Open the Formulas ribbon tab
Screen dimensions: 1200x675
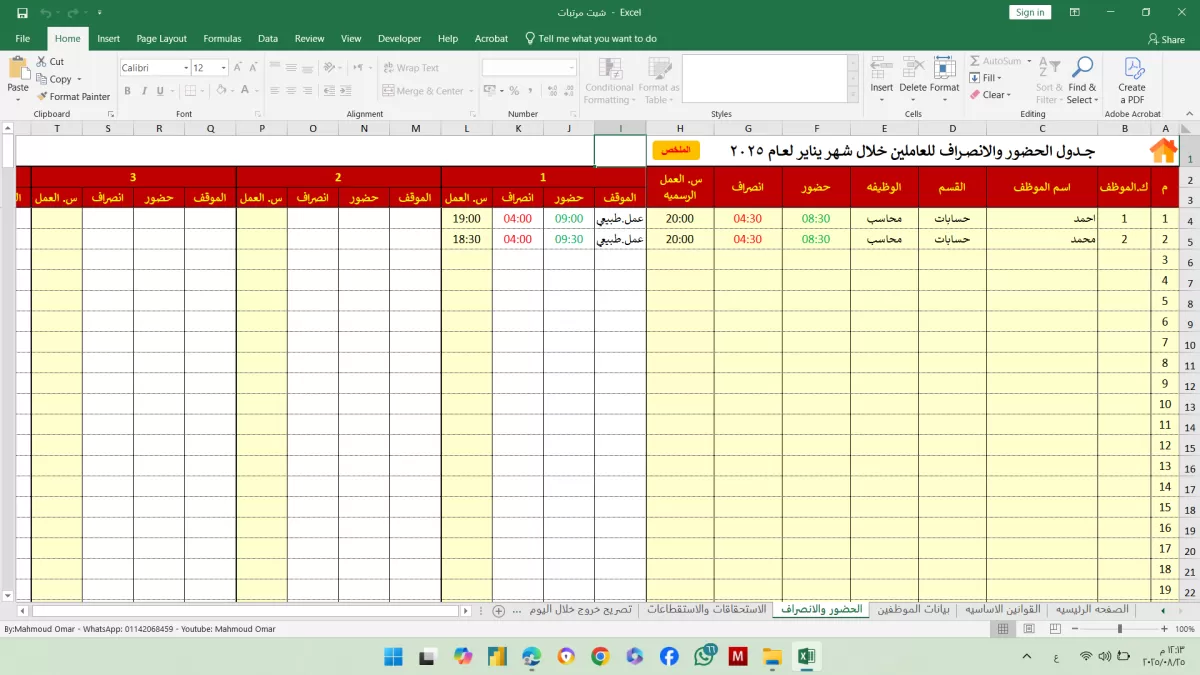click(x=222, y=38)
